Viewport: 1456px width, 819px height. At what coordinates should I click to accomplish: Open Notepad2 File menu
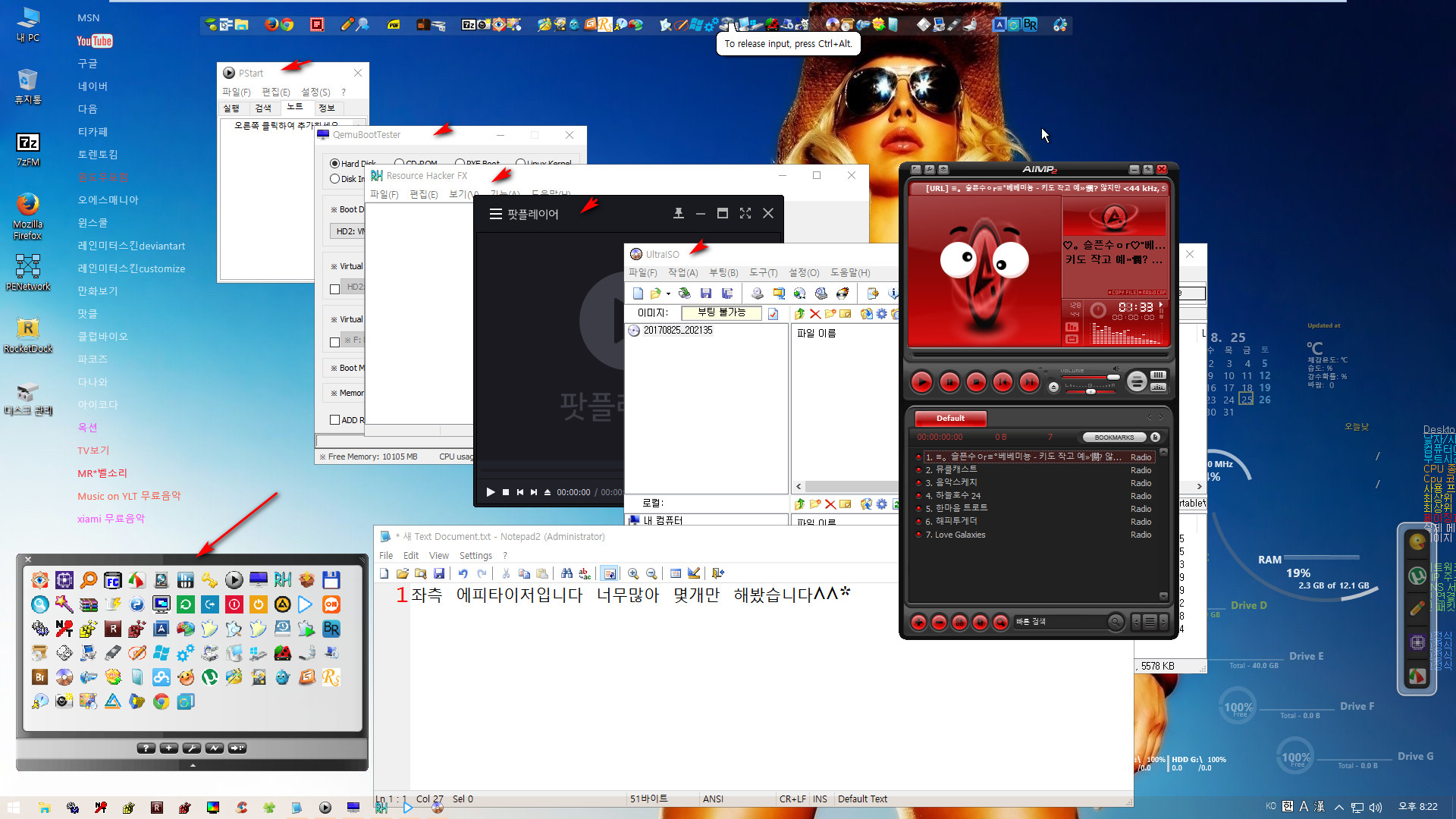point(386,556)
